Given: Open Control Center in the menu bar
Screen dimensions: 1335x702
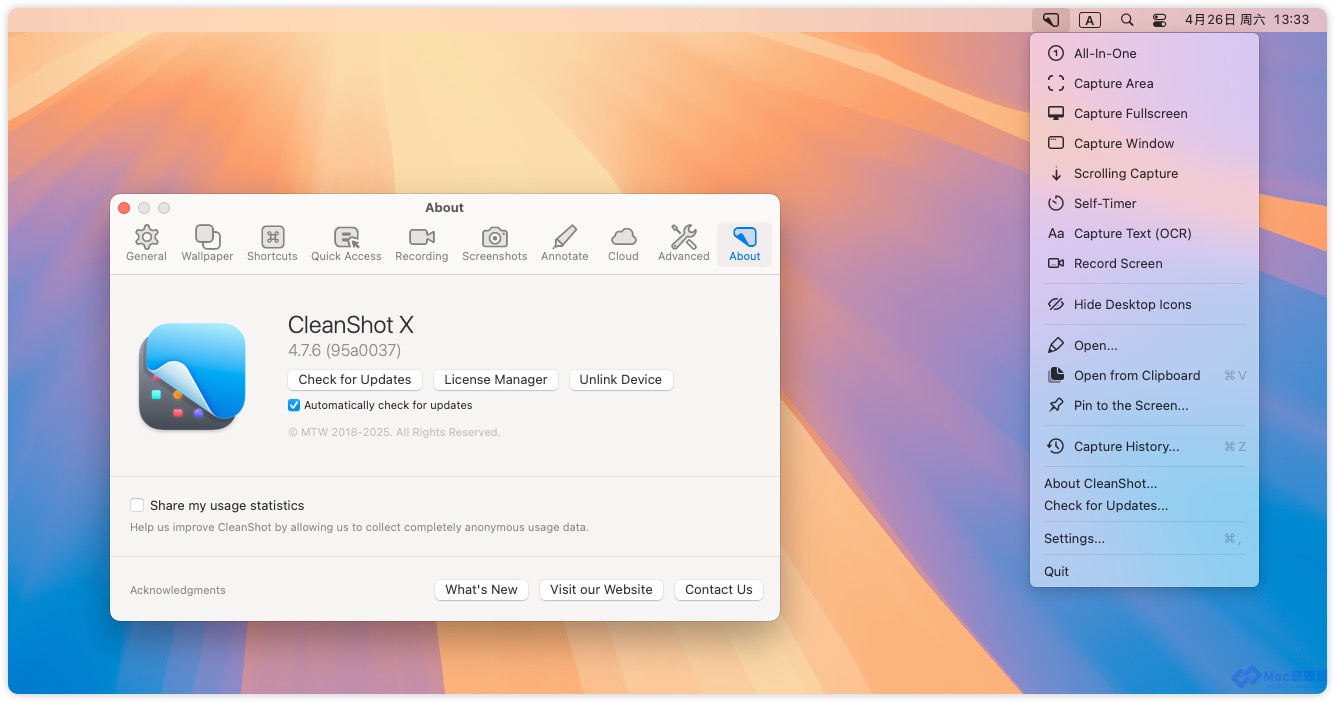Looking at the screenshot, I should point(1159,20).
